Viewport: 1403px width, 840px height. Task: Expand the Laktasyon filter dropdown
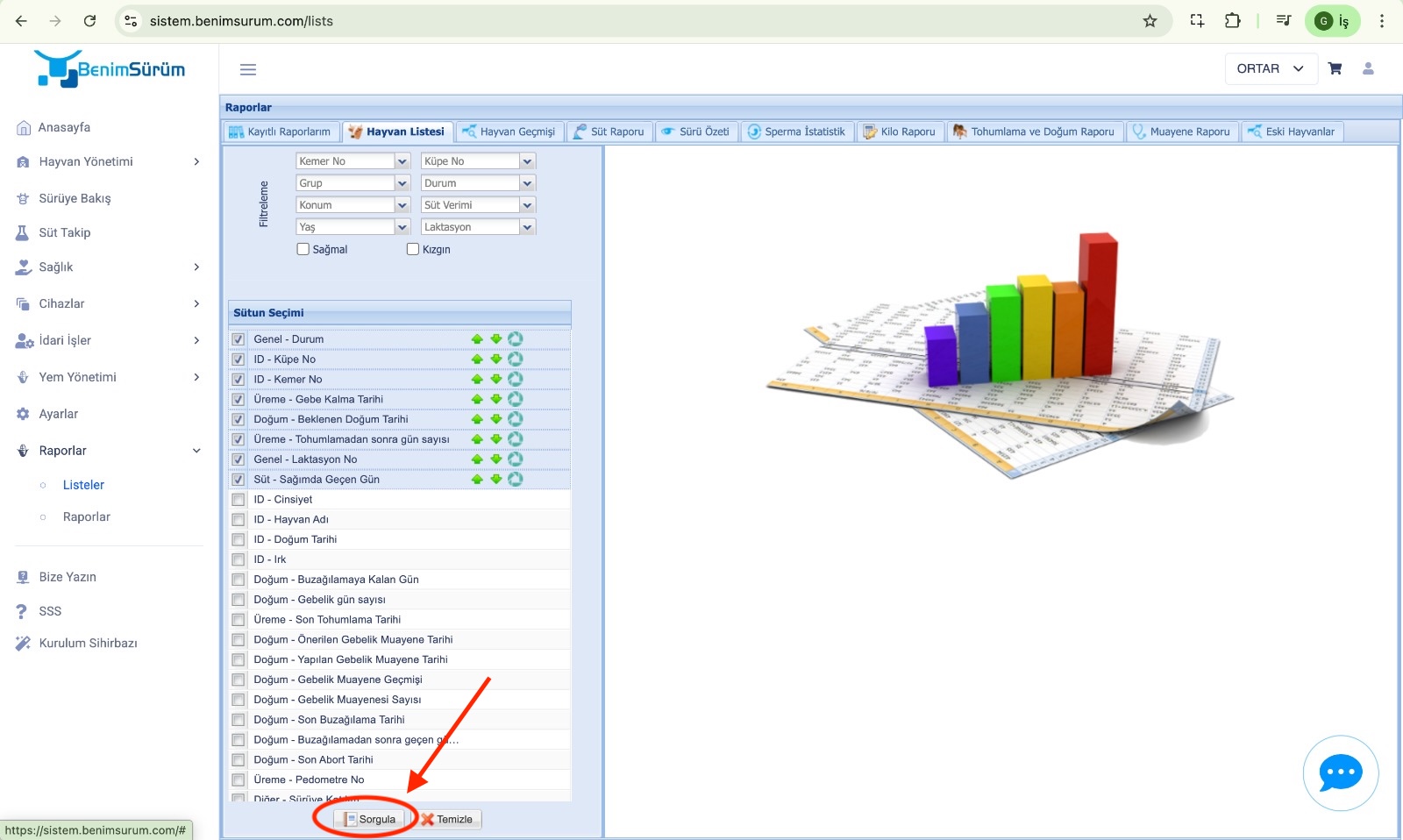coord(526,227)
